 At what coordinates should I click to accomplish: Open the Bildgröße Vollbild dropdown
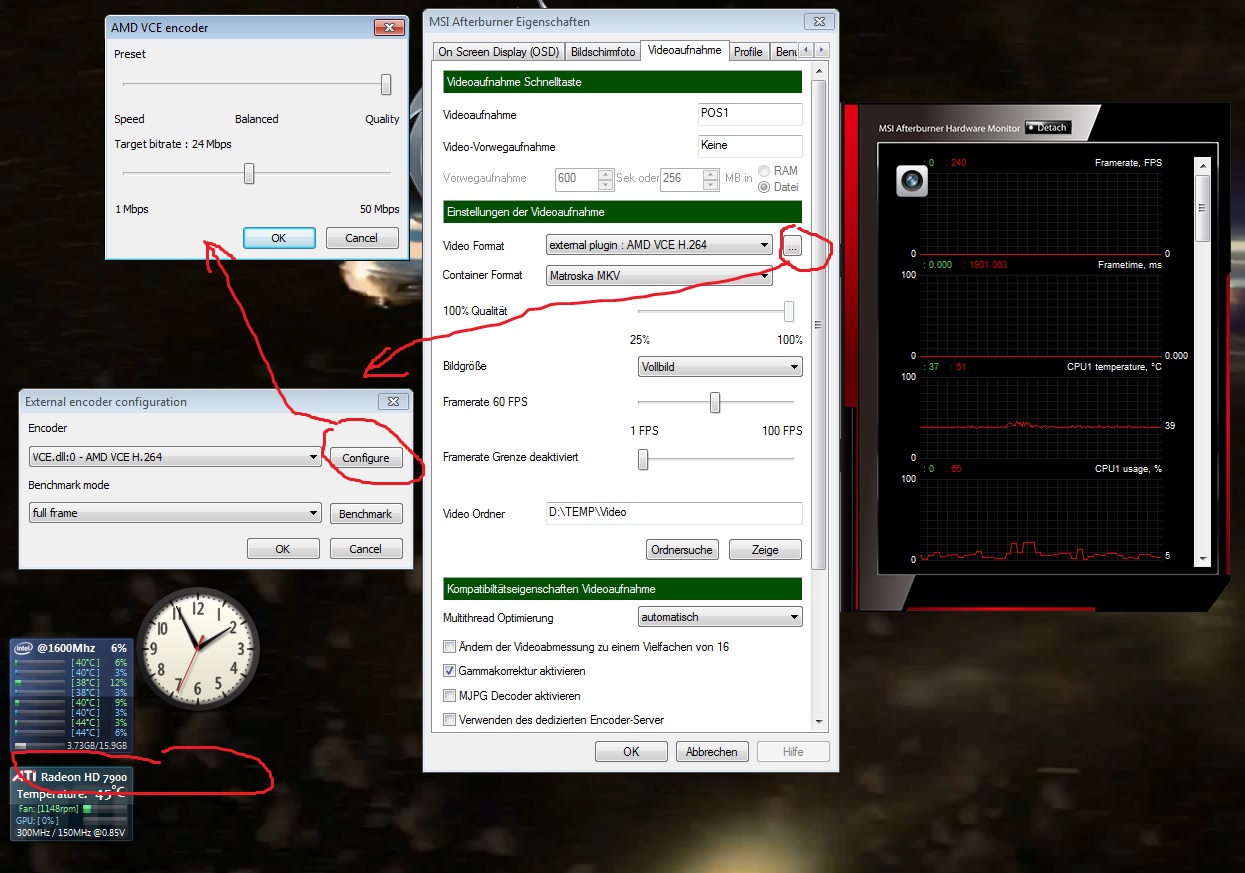(720, 367)
